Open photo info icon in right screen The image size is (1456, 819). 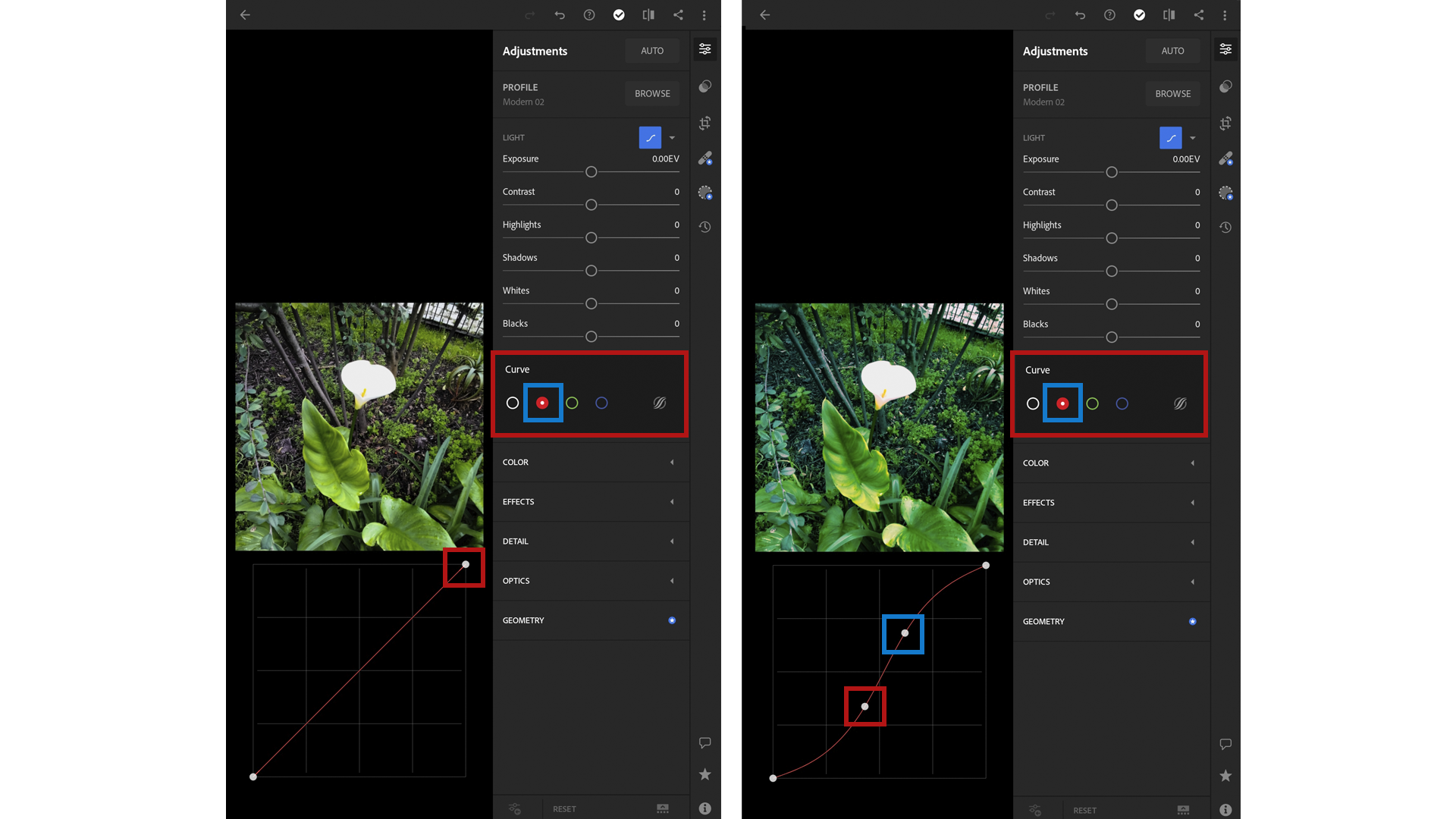(1225, 810)
